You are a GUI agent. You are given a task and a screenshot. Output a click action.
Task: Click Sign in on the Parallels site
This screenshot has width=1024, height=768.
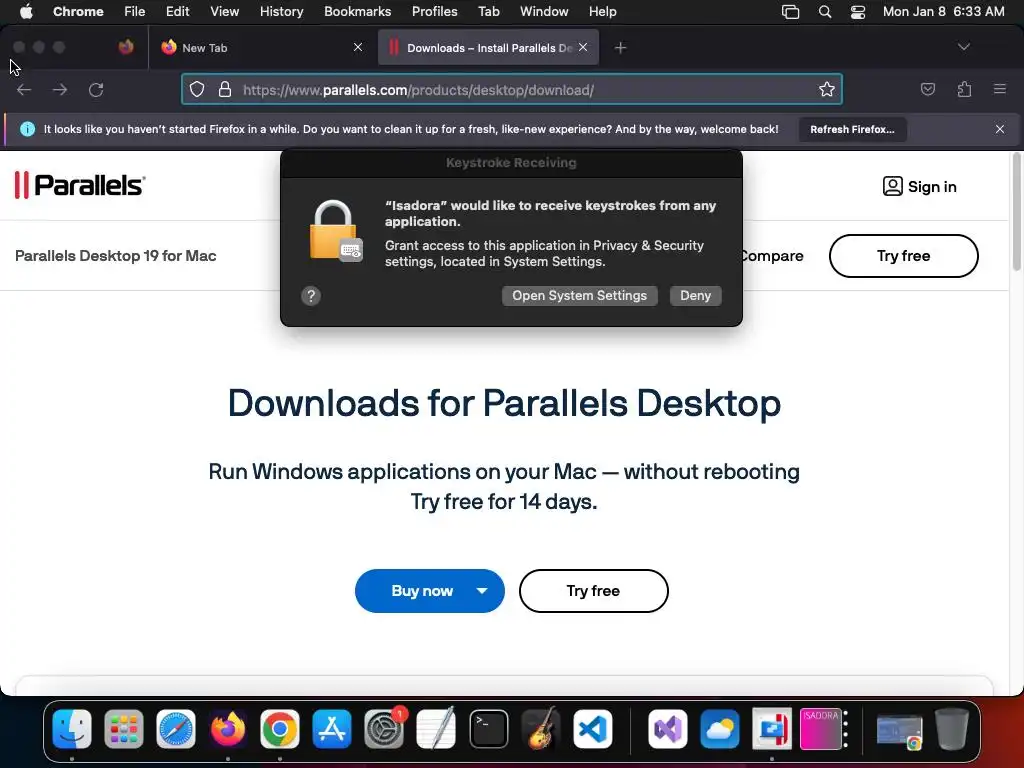(920, 187)
